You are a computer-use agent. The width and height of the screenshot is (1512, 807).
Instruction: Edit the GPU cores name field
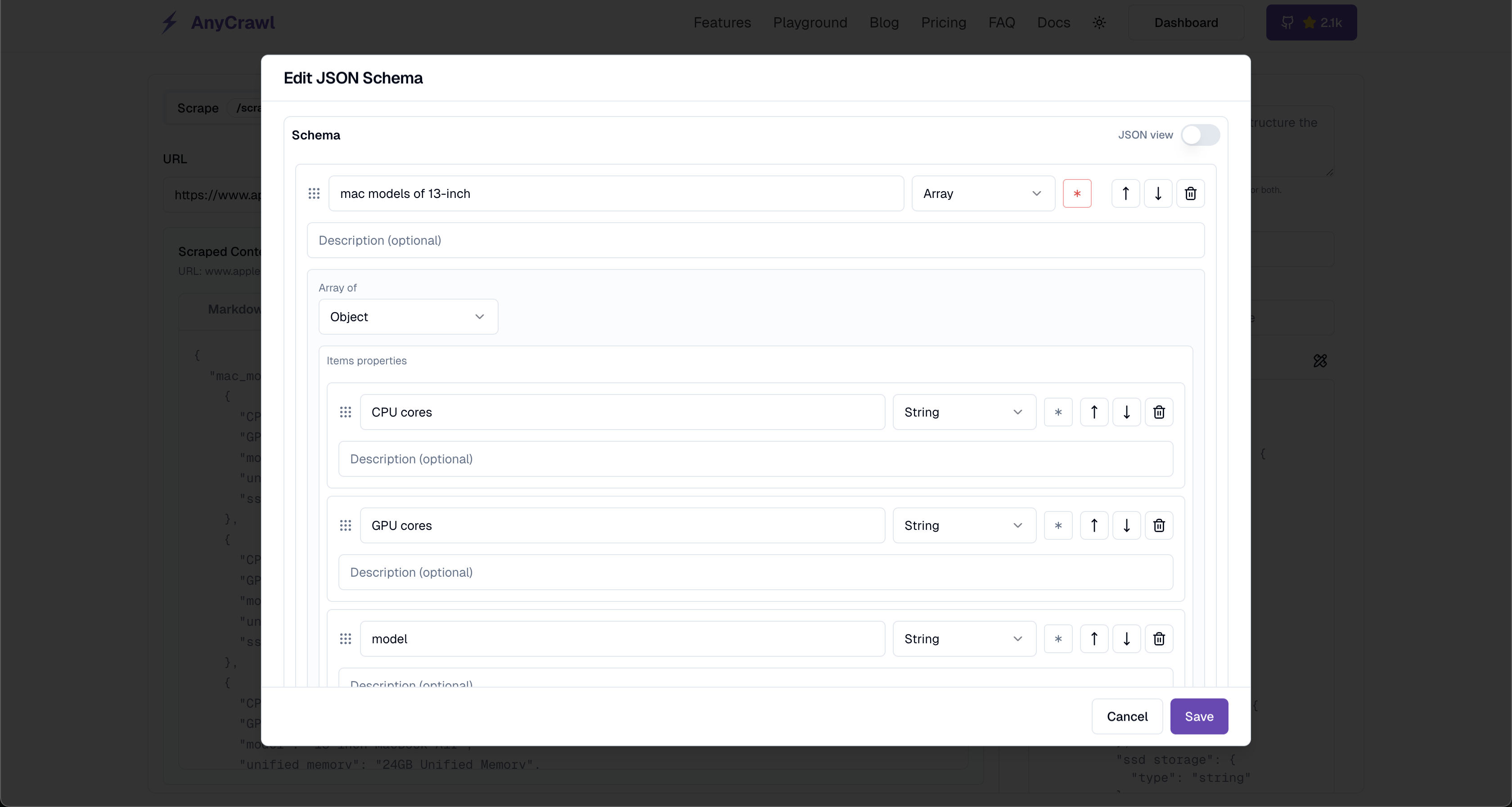(622, 525)
